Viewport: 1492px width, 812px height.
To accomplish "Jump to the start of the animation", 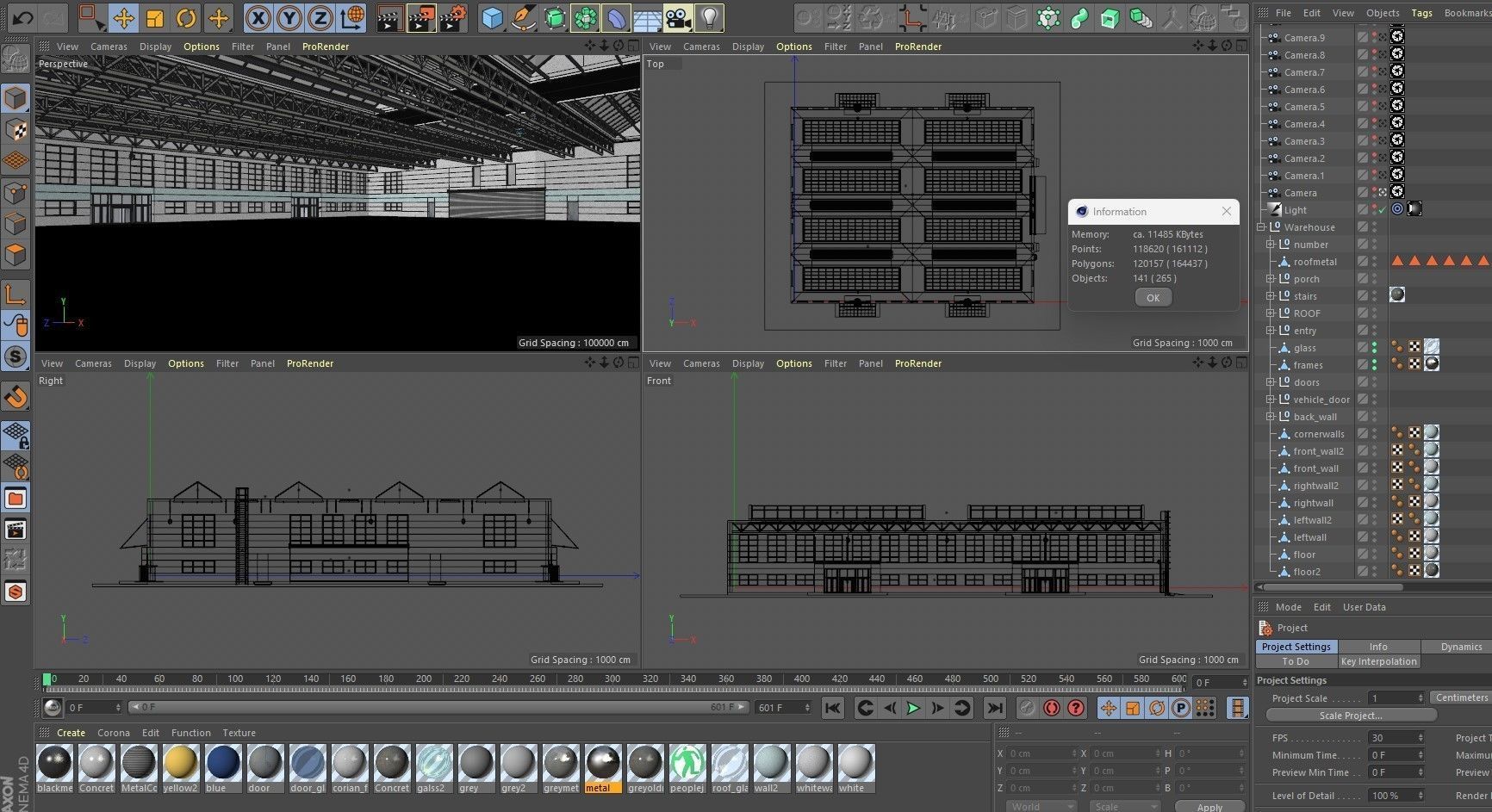I will point(832,708).
